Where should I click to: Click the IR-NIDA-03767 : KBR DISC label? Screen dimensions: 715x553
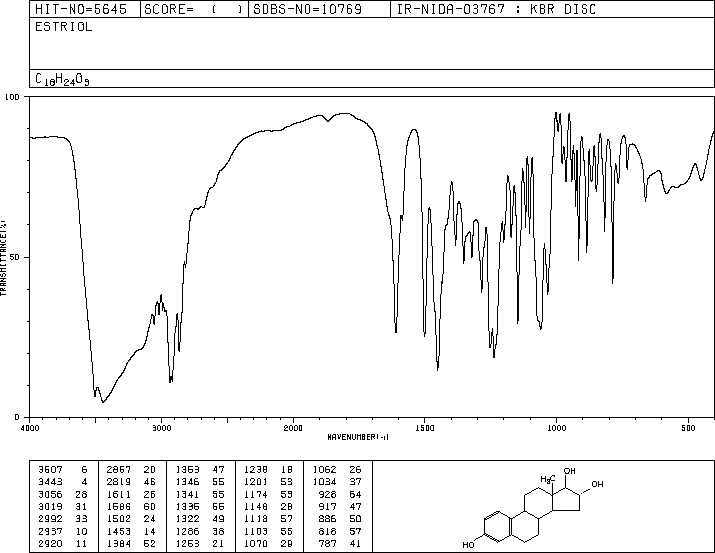[x=496, y=9]
